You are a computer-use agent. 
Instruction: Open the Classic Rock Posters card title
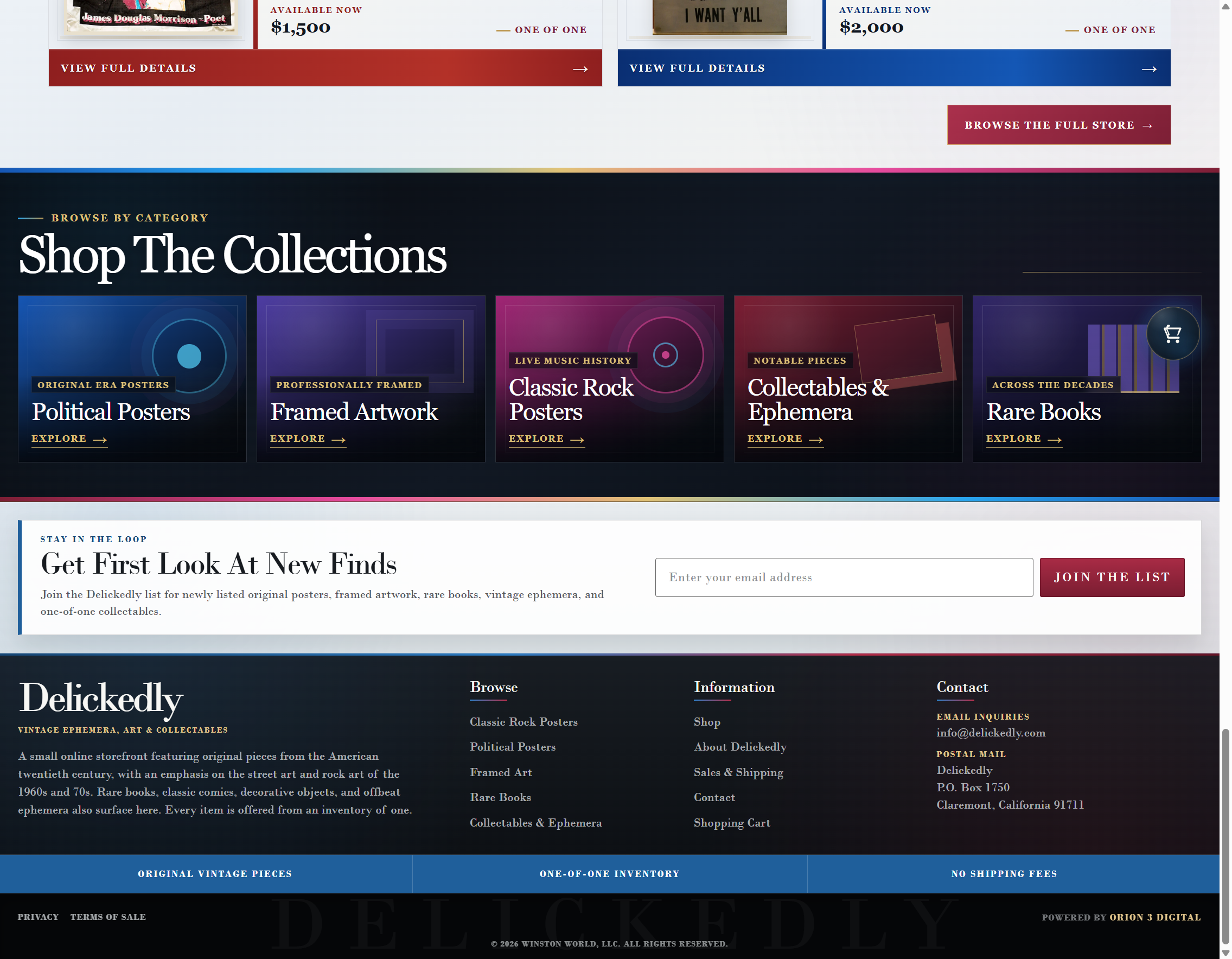pos(571,399)
